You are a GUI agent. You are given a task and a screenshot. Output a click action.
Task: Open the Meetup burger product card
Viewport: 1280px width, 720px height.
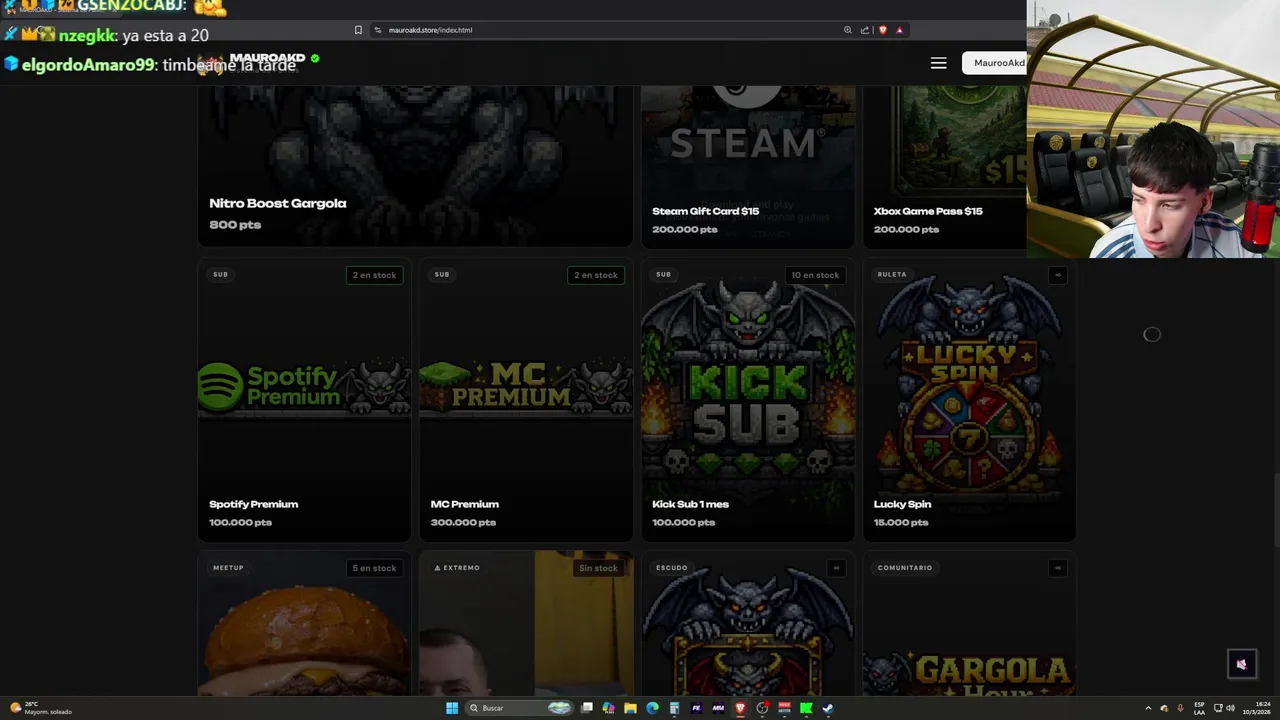click(304, 623)
